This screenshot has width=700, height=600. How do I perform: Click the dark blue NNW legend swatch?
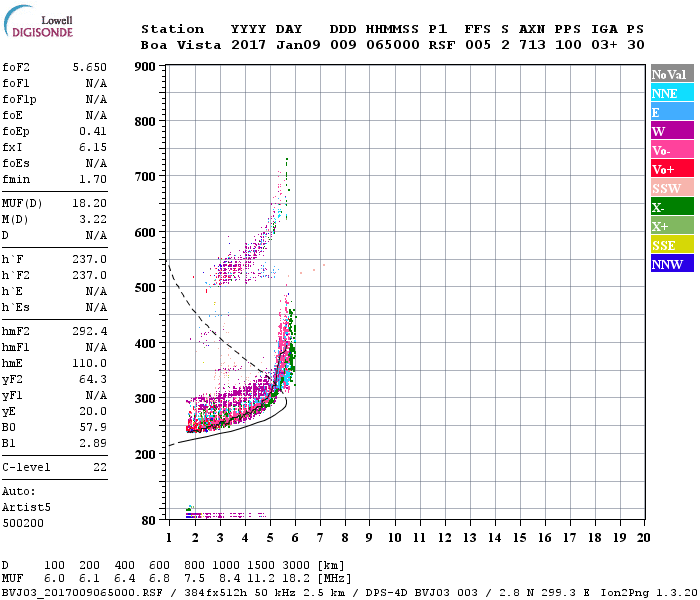[x=671, y=264]
